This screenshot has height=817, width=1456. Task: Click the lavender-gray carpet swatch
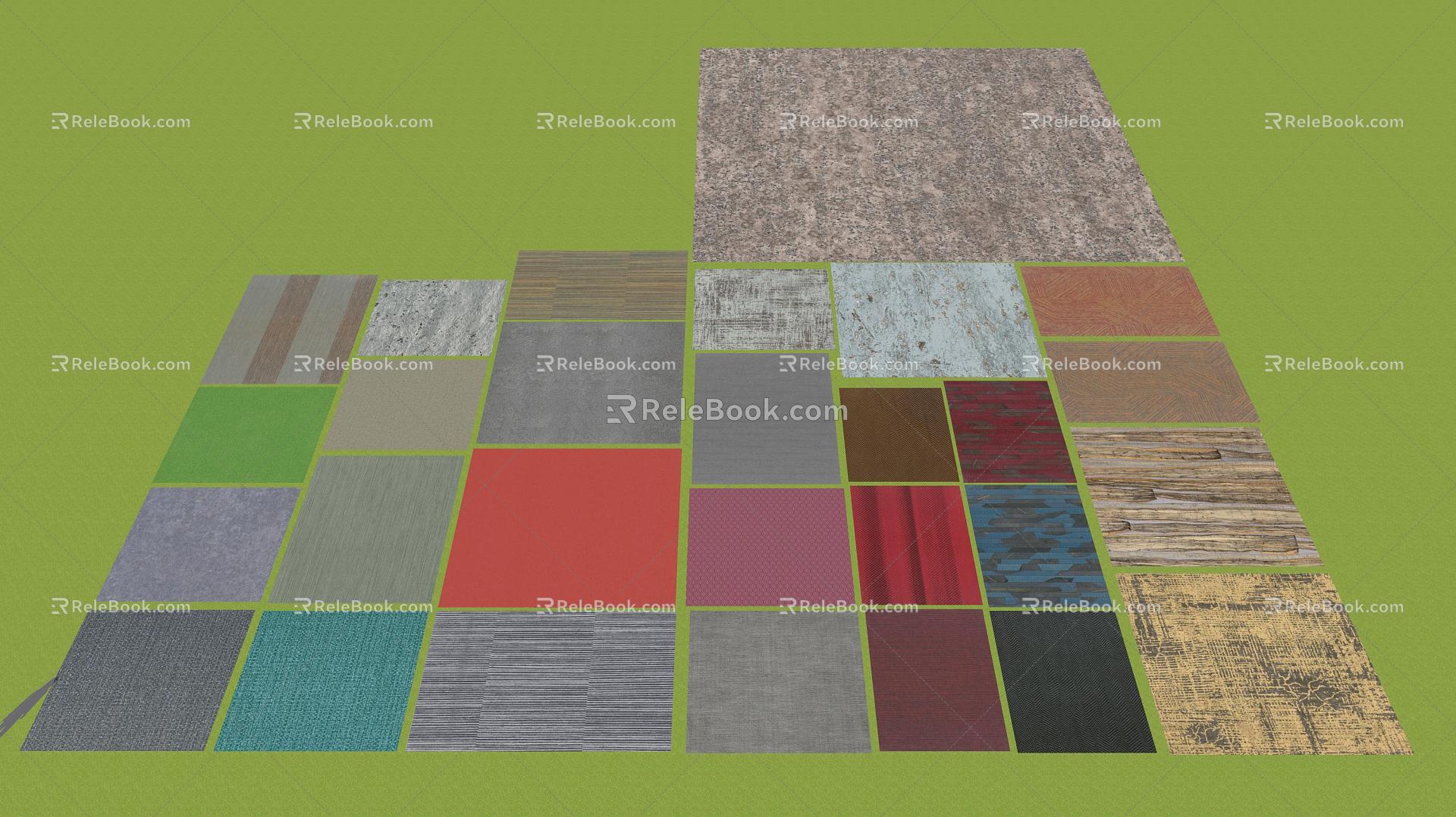(x=200, y=543)
